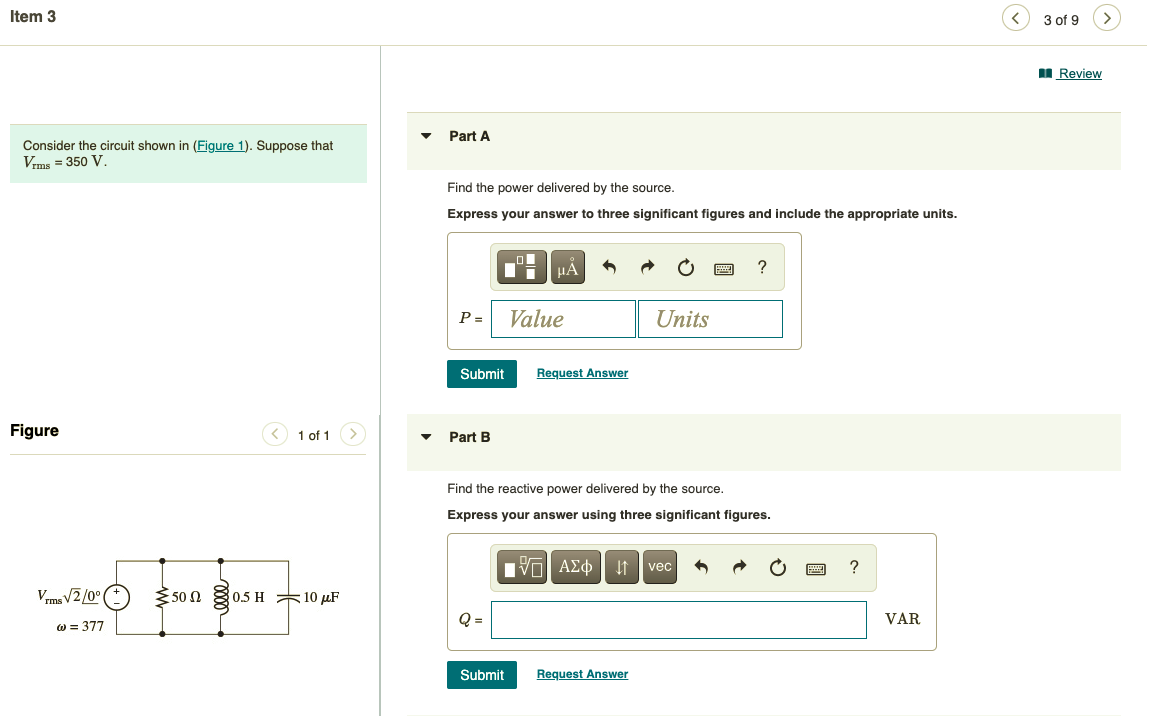Undo in Part A toolbar
This screenshot has width=1155, height=716.
609,267
